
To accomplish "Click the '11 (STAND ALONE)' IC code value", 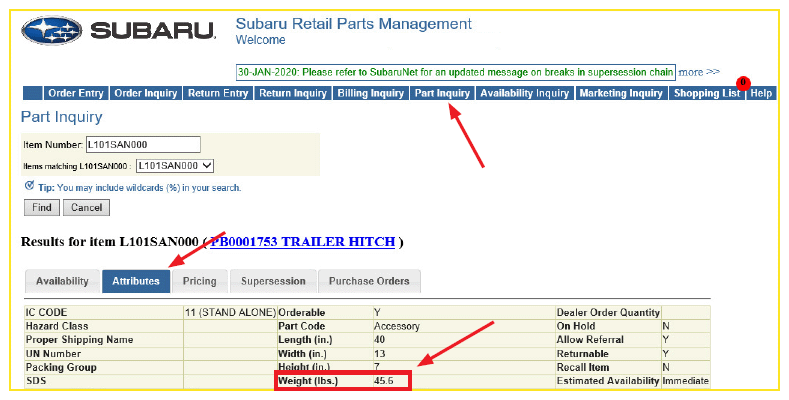I will pyautogui.click(x=230, y=312).
